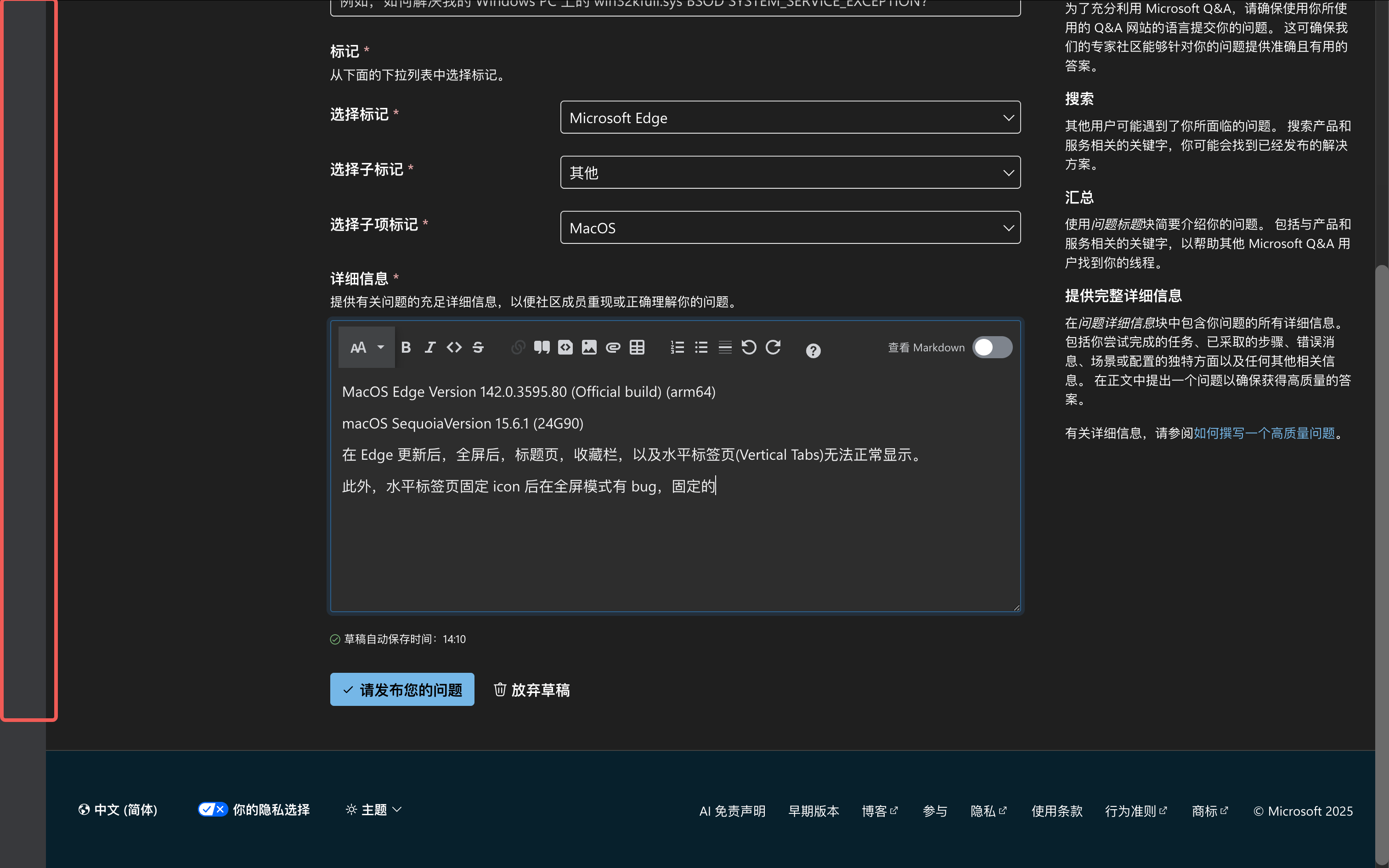The height and width of the screenshot is (868, 1389).
Task: Toggle the 查看 Markdown switch
Action: 993,347
